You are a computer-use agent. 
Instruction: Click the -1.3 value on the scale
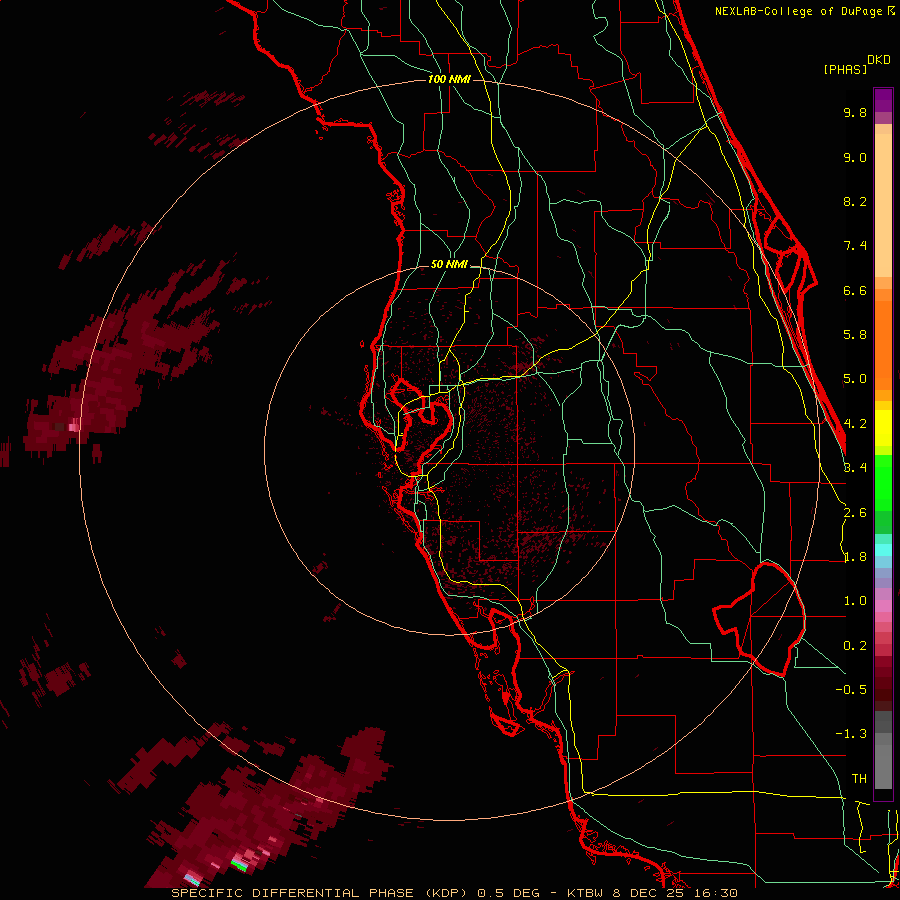coord(851,734)
